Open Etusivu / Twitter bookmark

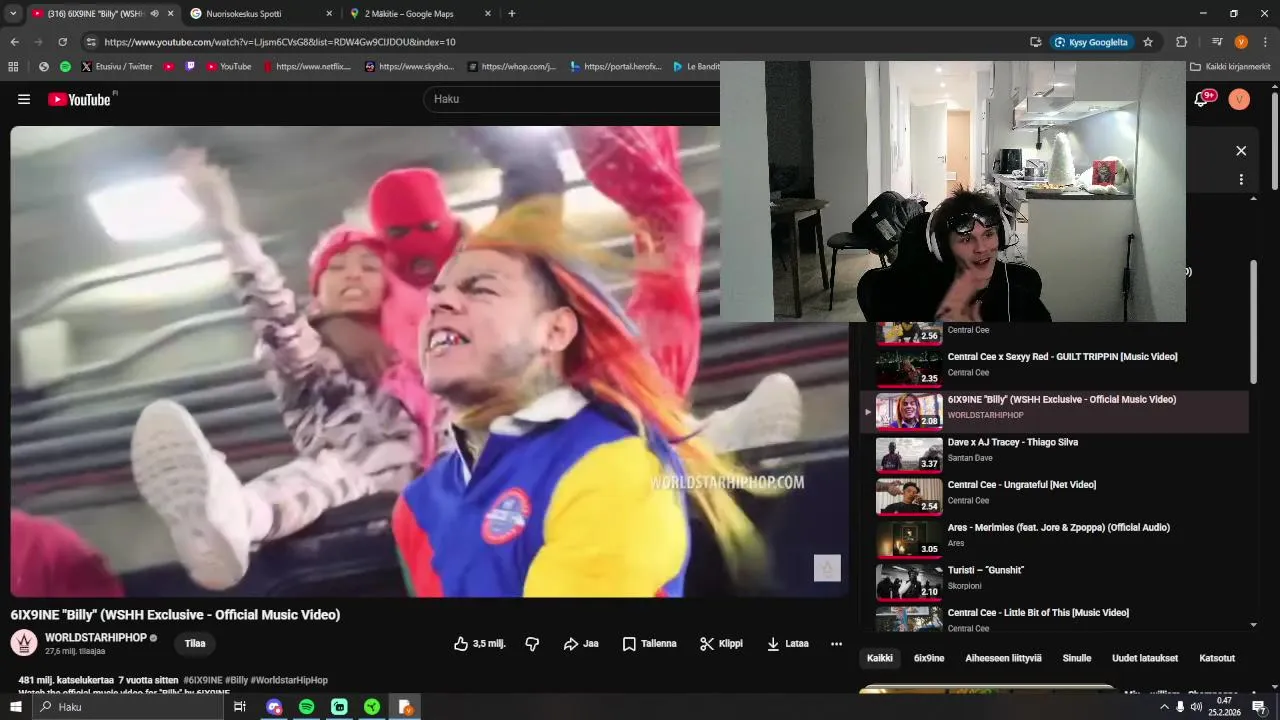pos(117,67)
